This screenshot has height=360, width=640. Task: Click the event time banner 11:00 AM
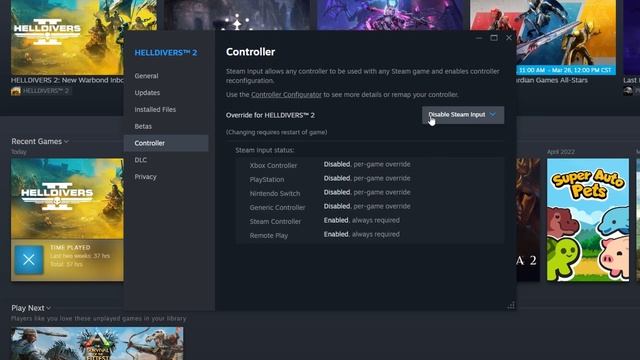(x=565, y=70)
